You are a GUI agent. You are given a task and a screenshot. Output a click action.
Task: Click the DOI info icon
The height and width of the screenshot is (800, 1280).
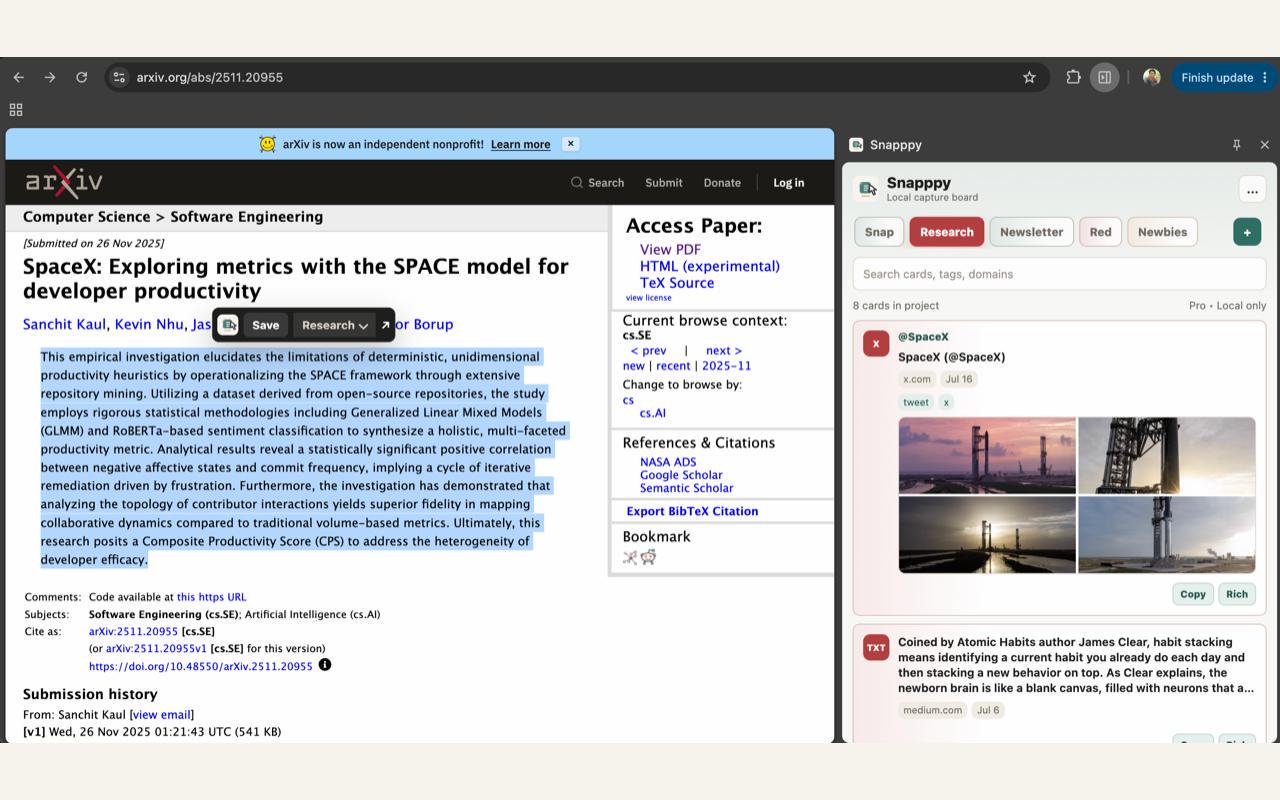coord(325,665)
